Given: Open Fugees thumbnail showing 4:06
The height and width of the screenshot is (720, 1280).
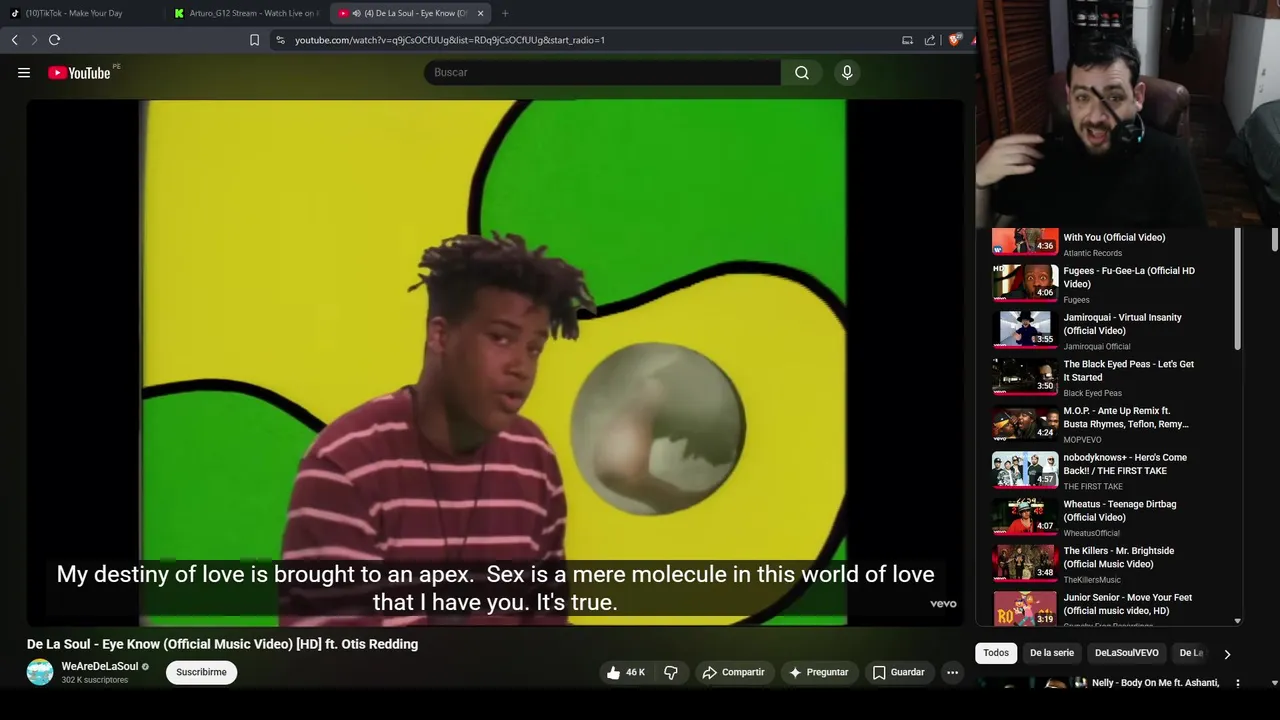Looking at the screenshot, I should (x=1025, y=283).
